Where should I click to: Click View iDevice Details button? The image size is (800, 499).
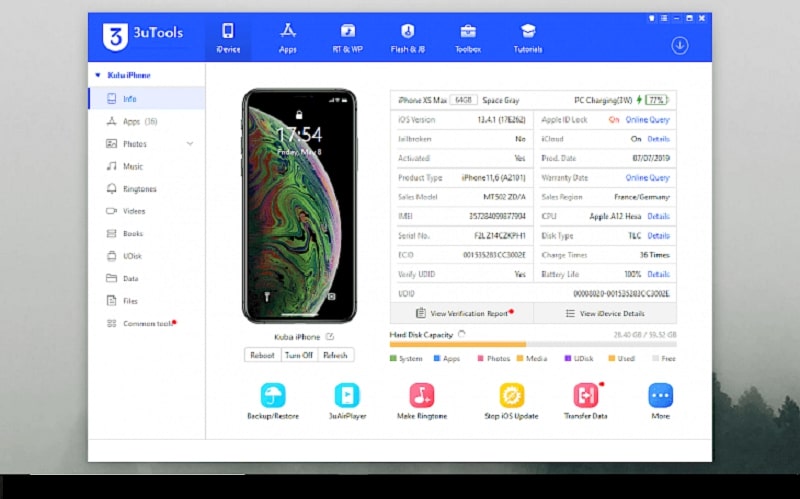605,313
